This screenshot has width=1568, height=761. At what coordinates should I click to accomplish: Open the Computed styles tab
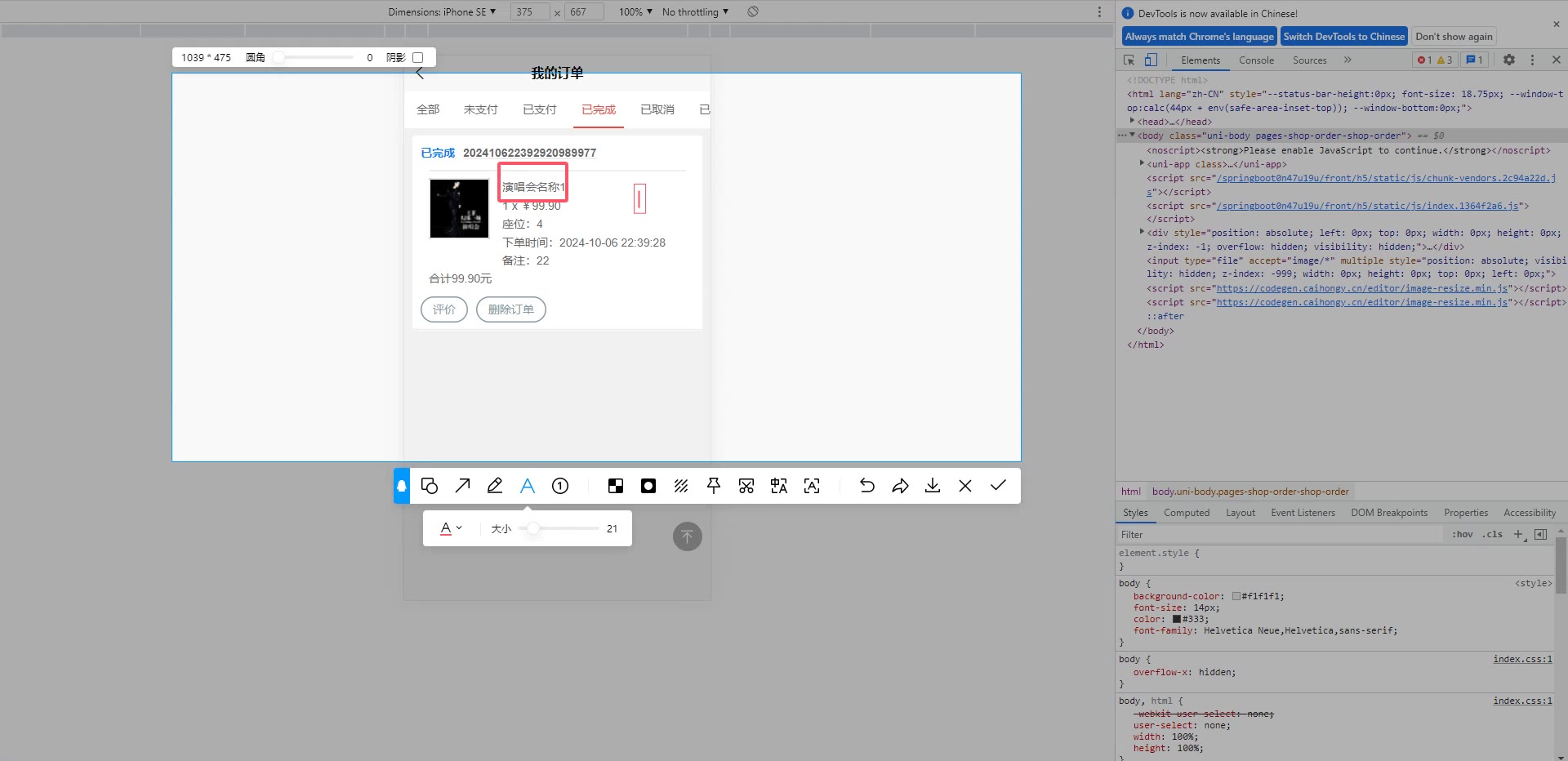coord(1187,513)
